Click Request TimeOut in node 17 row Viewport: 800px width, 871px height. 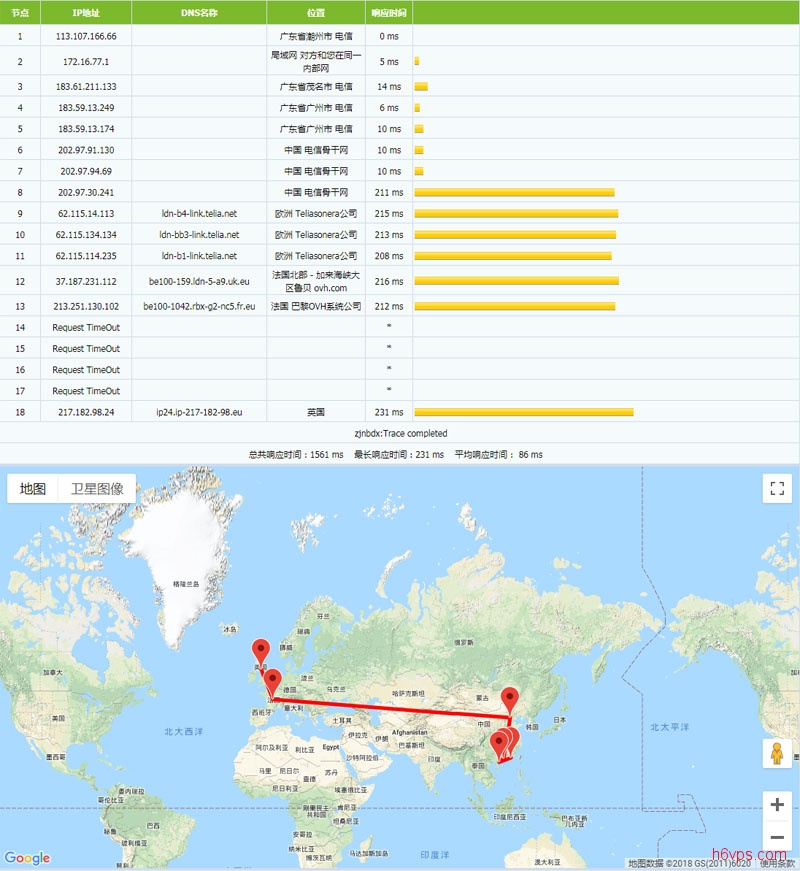pos(86,391)
